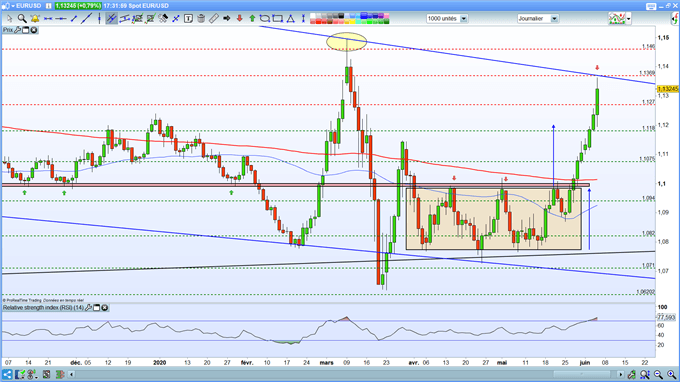The width and height of the screenshot is (680, 382).
Task: Open Prix panel wrench settings
Action: pyautogui.click(x=18, y=30)
